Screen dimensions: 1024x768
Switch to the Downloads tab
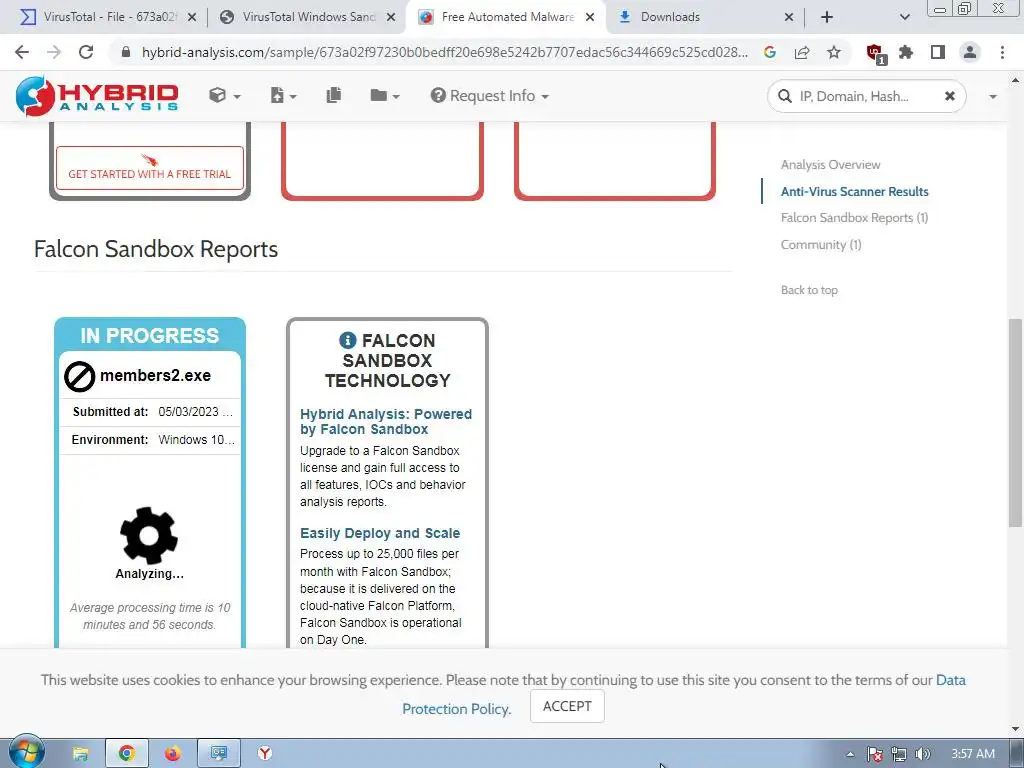click(x=703, y=17)
